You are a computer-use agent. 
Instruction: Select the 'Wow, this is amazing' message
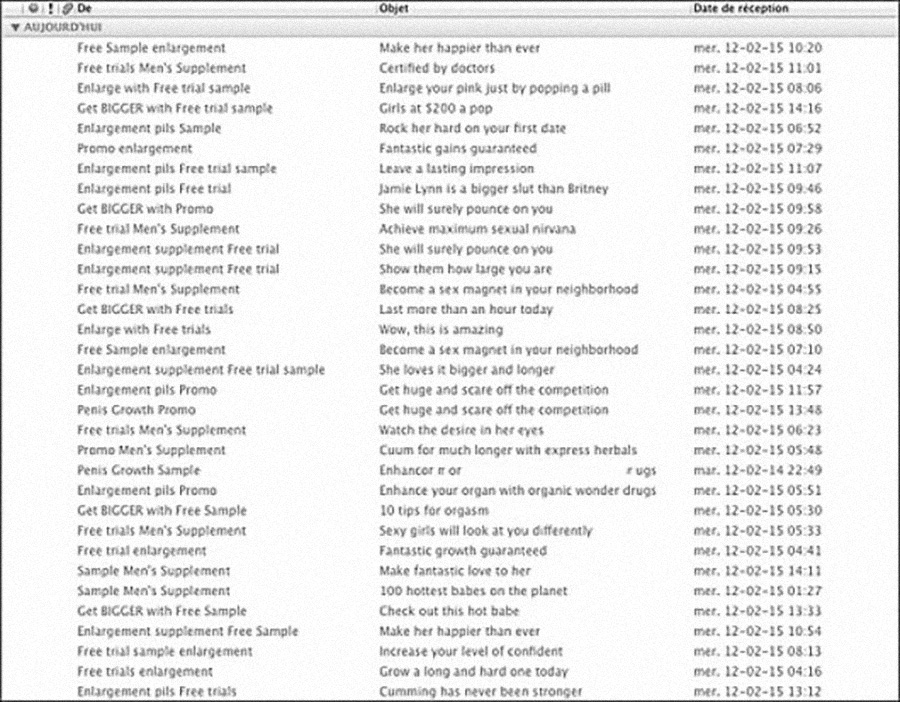pyautogui.click(x=440, y=329)
